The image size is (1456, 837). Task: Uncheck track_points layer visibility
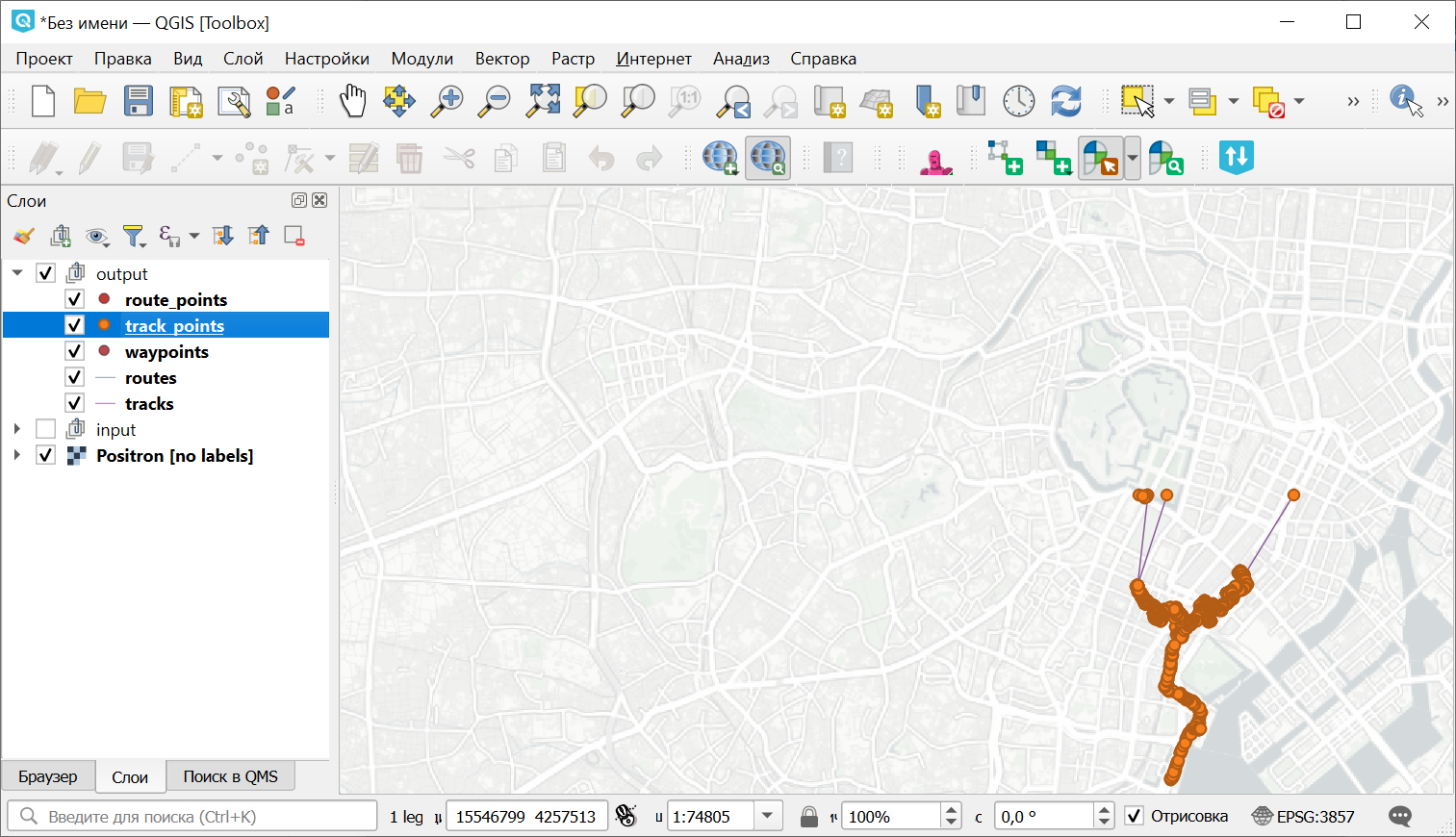(74, 325)
